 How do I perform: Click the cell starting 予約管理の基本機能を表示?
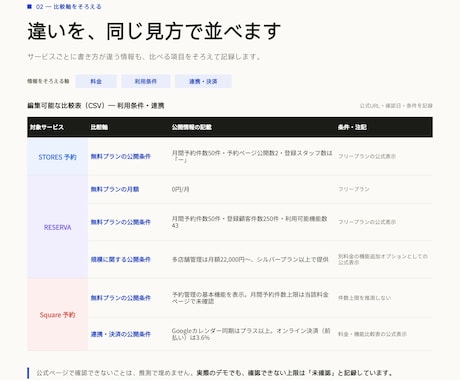[x=250, y=298]
